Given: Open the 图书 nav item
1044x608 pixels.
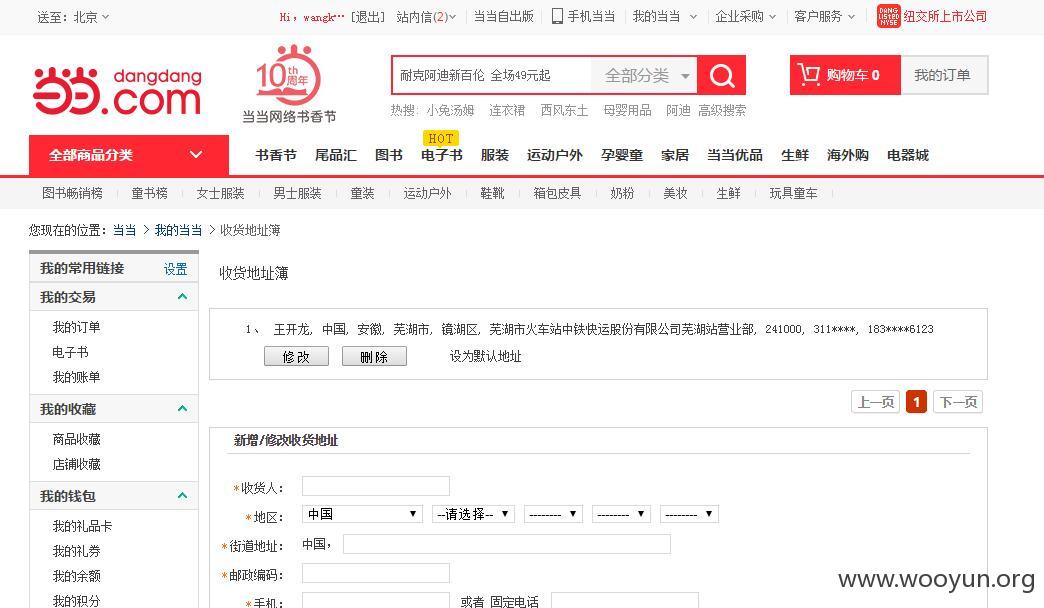Looking at the screenshot, I should pyautogui.click(x=389, y=155).
